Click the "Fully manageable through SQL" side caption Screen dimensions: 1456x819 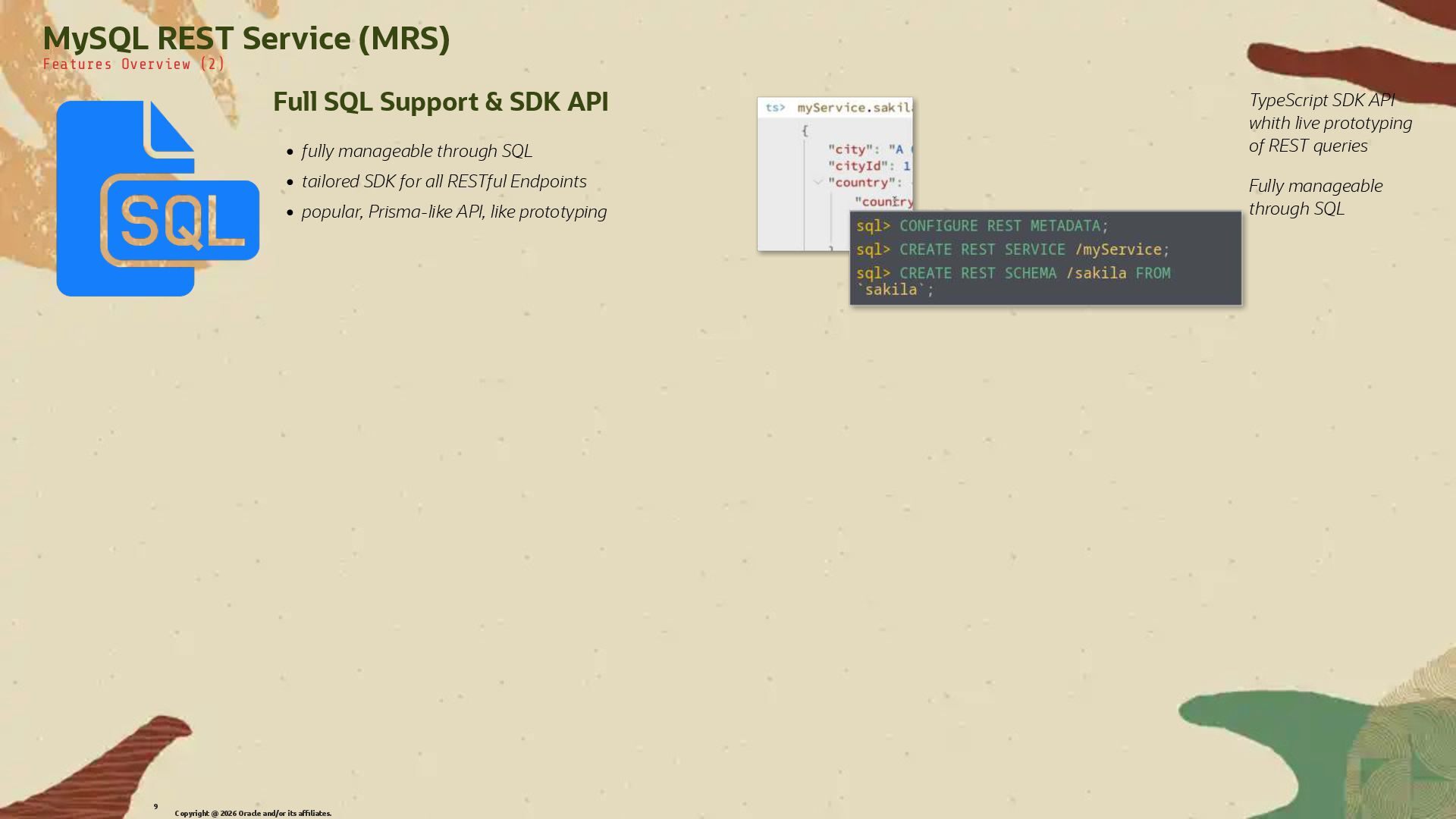pos(1315,197)
